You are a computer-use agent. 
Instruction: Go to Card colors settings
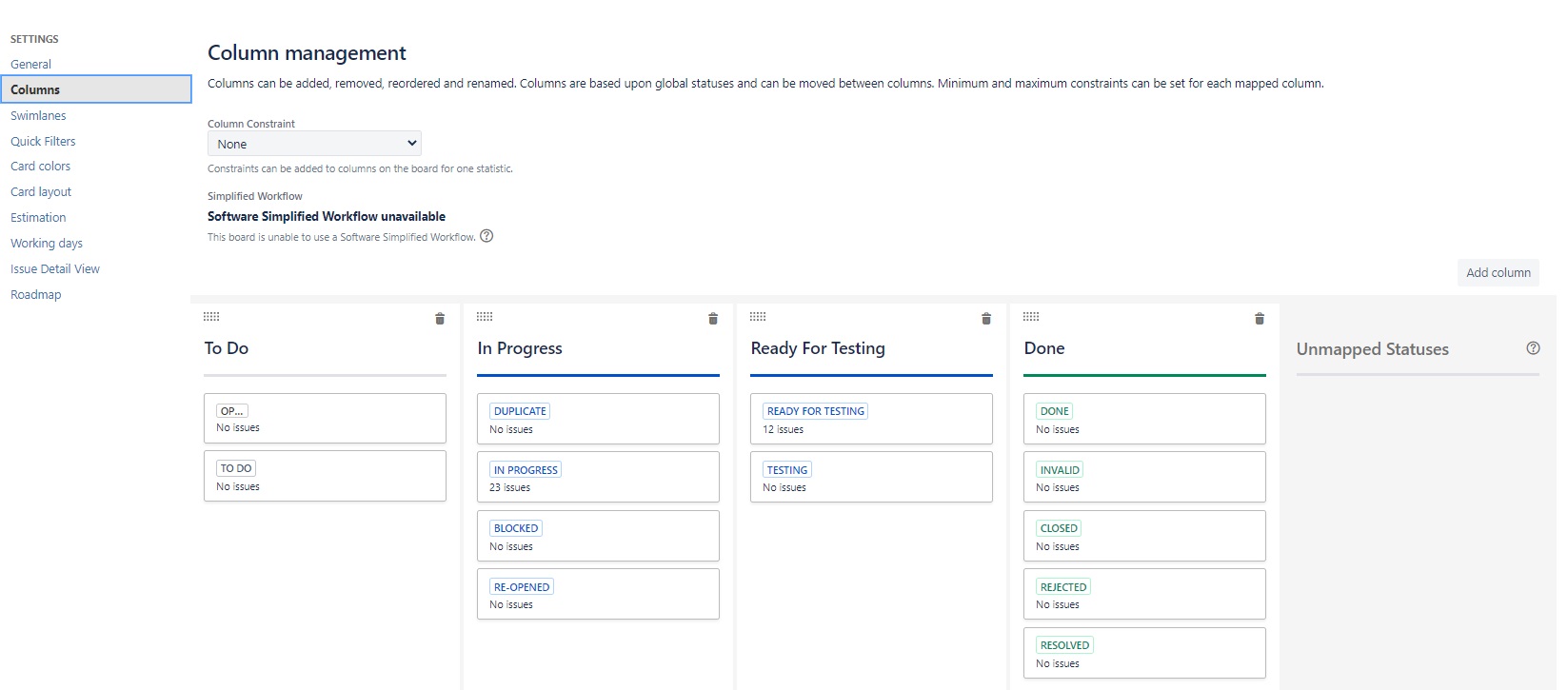40,166
